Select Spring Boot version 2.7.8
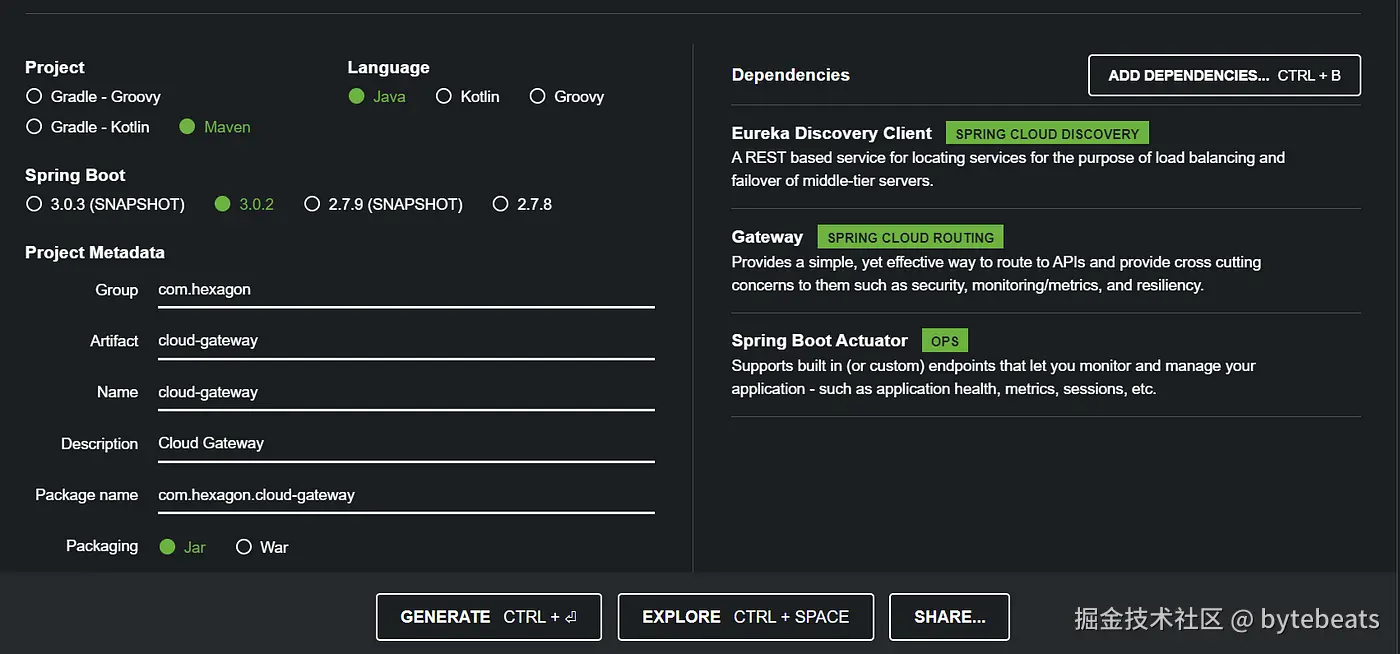 [x=501, y=204]
